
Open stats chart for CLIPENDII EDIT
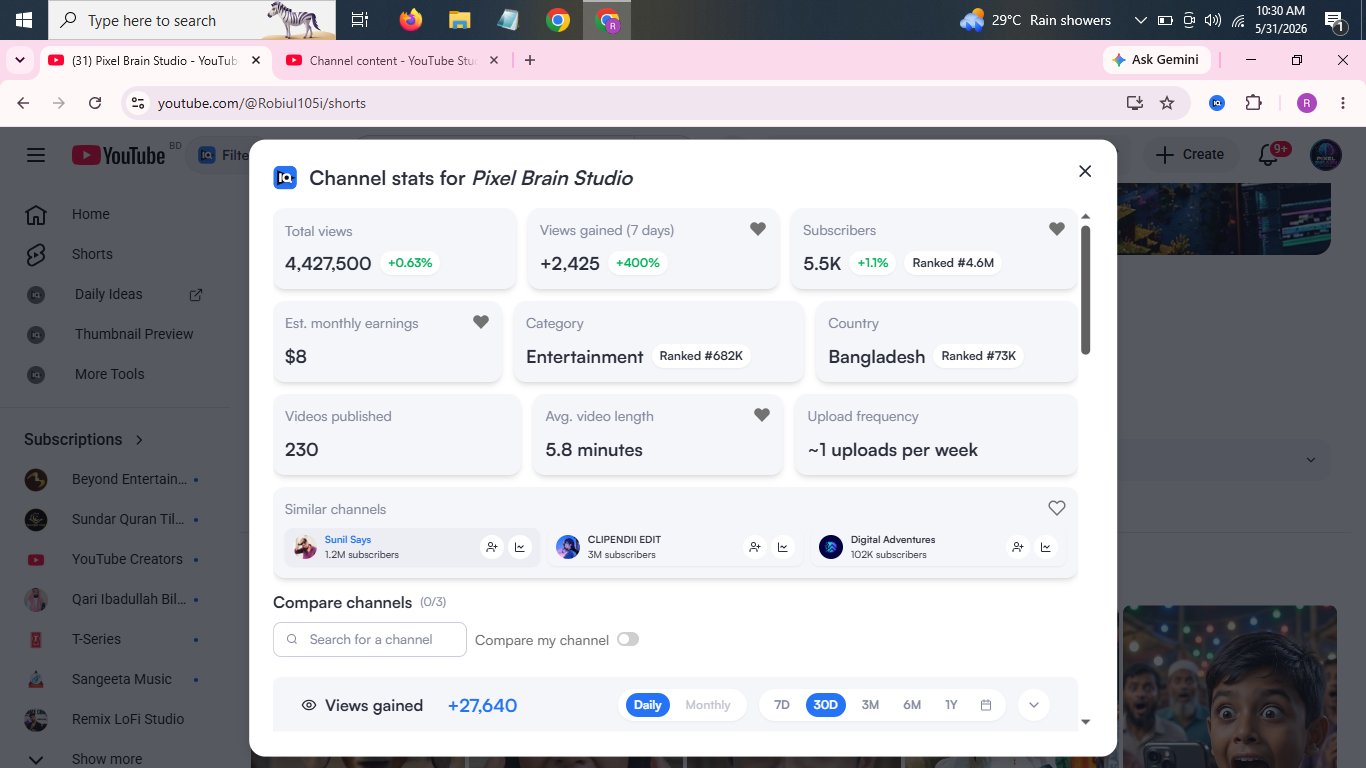783,547
